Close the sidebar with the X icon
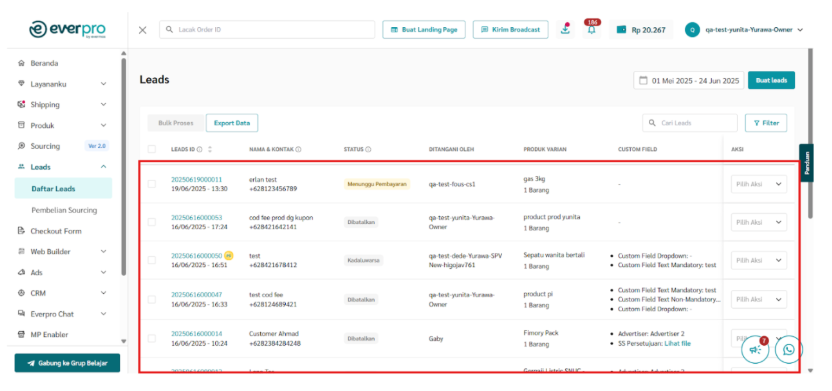The image size is (832, 391). 143,30
